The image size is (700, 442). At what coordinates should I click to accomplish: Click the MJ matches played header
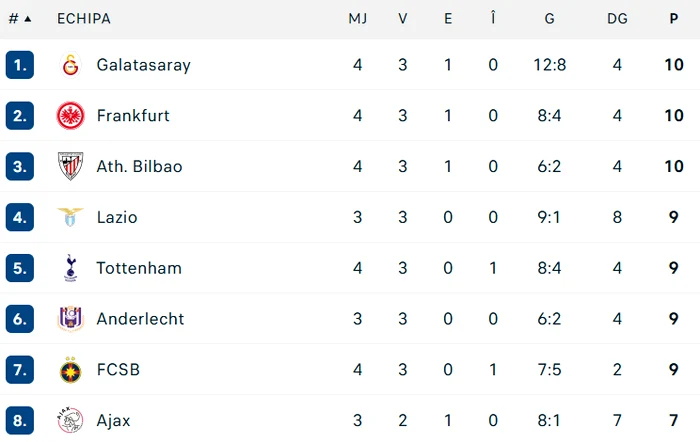click(x=358, y=19)
